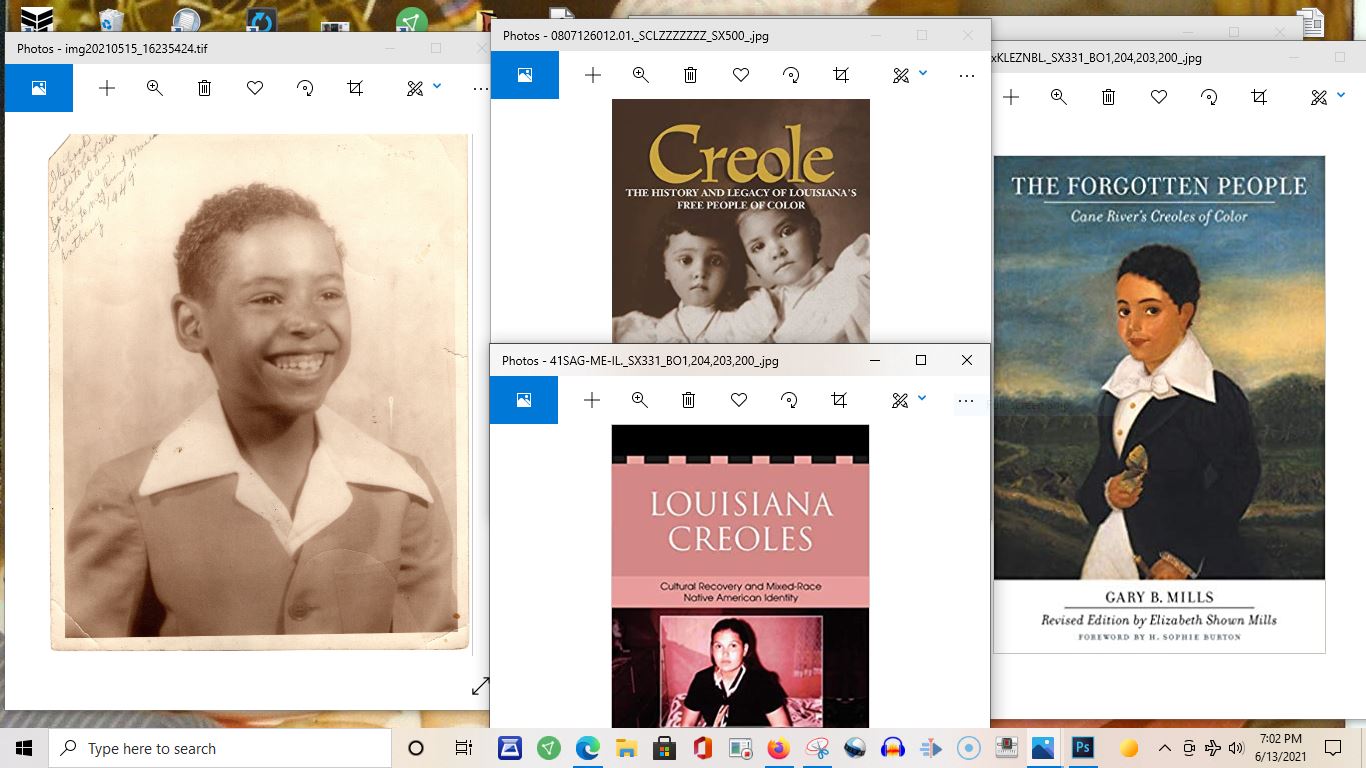The image size is (1366, 768).
Task: Delete image in 41SAG-ME-IL window
Action: [689, 400]
